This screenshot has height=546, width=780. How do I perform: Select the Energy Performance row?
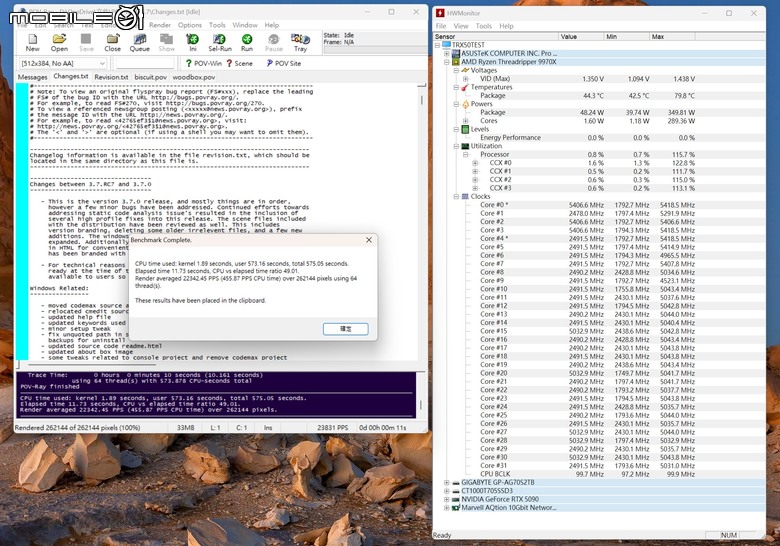pos(599,138)
